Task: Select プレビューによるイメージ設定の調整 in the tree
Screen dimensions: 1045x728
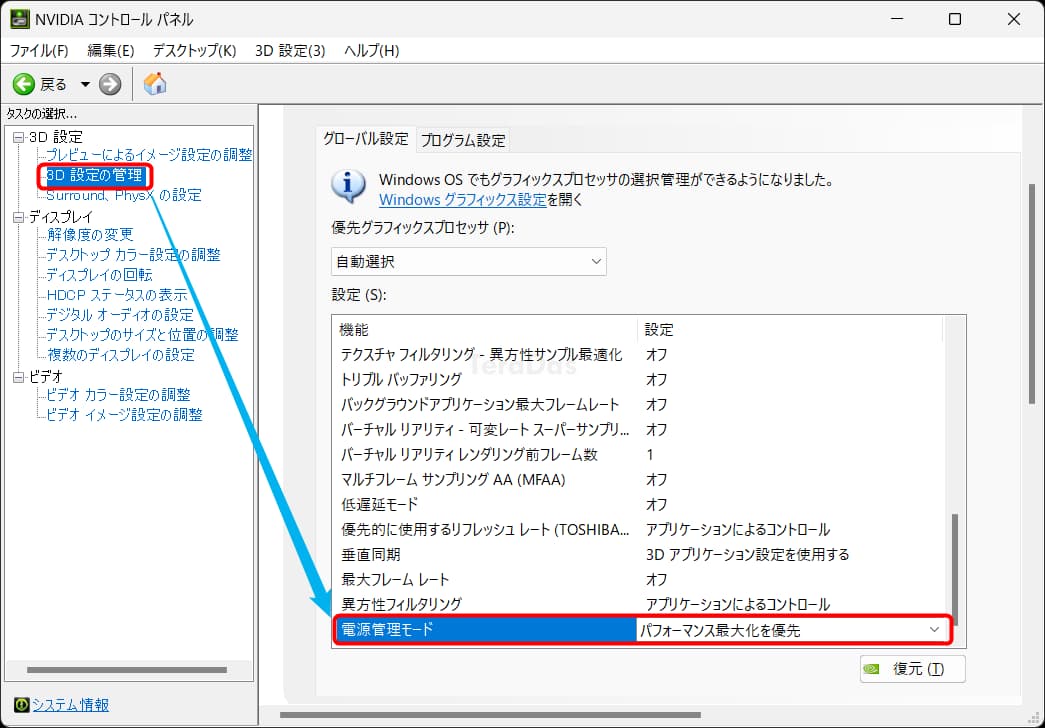Action: [x=149, y=155]
